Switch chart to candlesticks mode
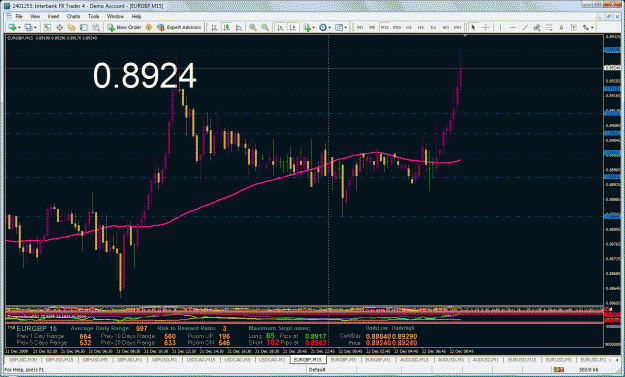 click(226, 27)
